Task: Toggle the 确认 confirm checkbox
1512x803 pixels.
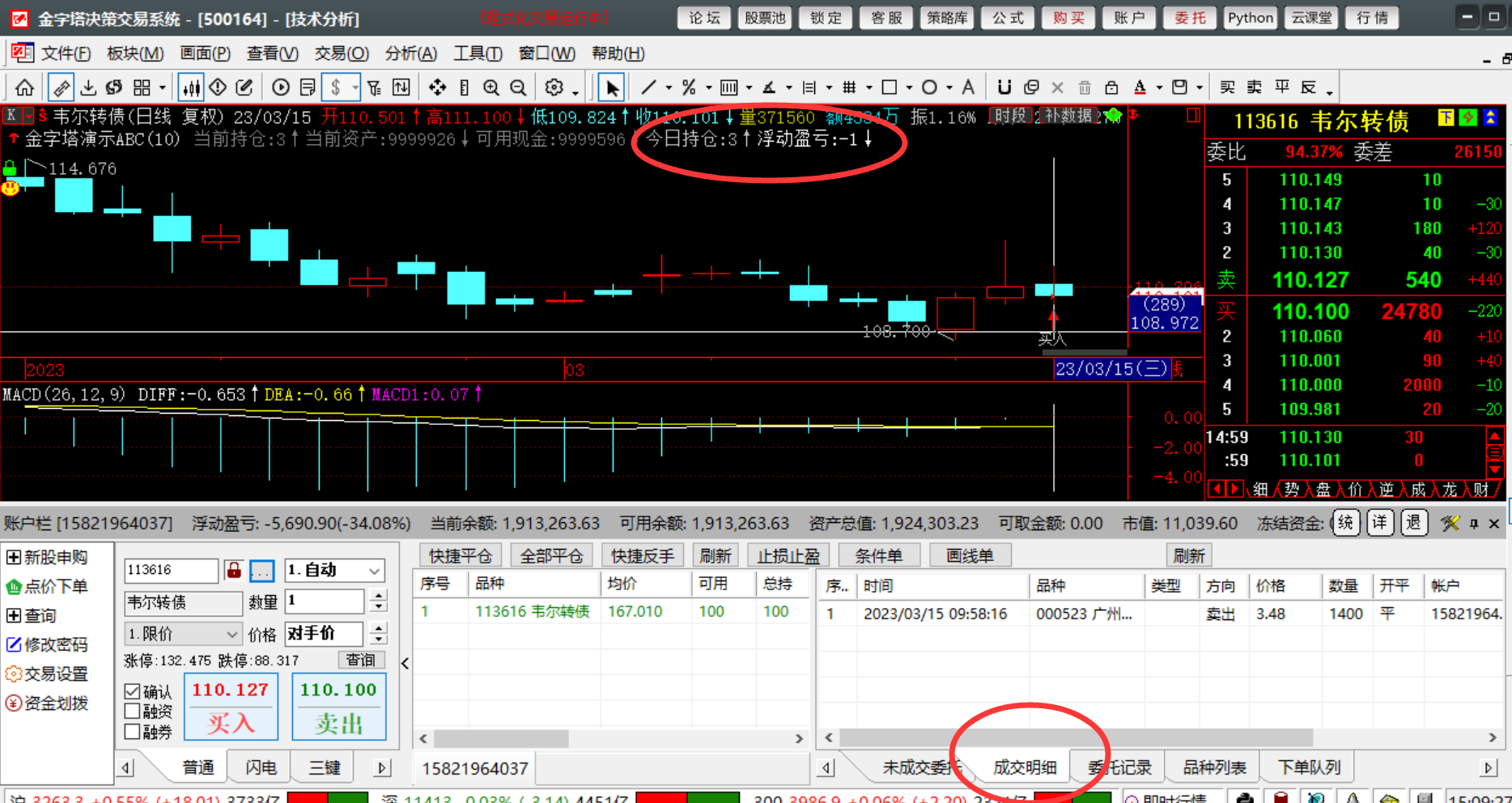Action: point(133,692)
